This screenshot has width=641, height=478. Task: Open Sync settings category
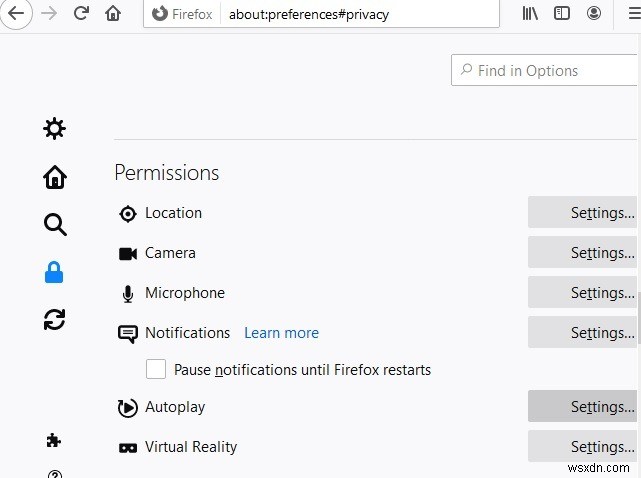coord(55,319)
